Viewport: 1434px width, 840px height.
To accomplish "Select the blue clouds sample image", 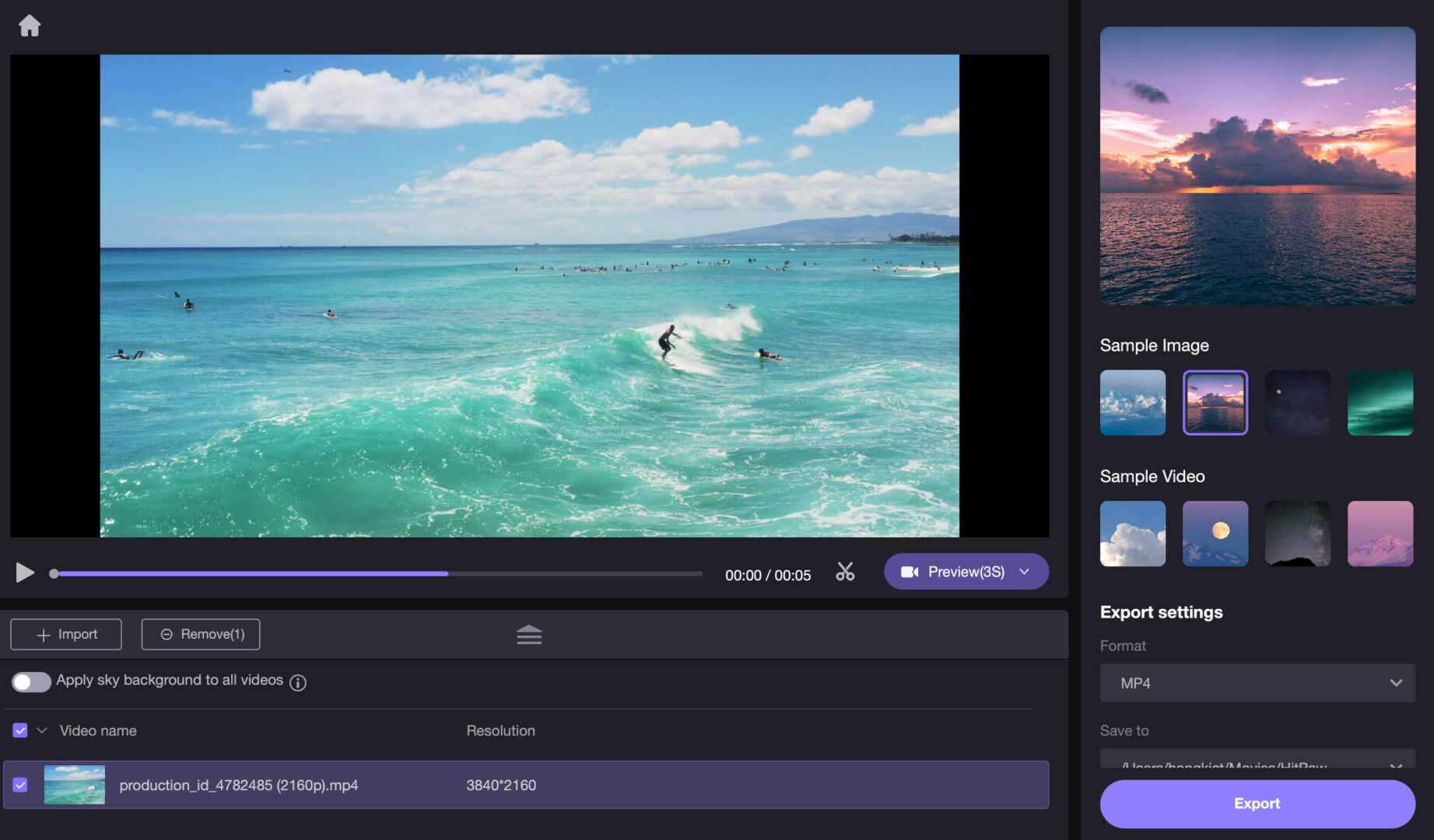I will tap(1133, 402).
